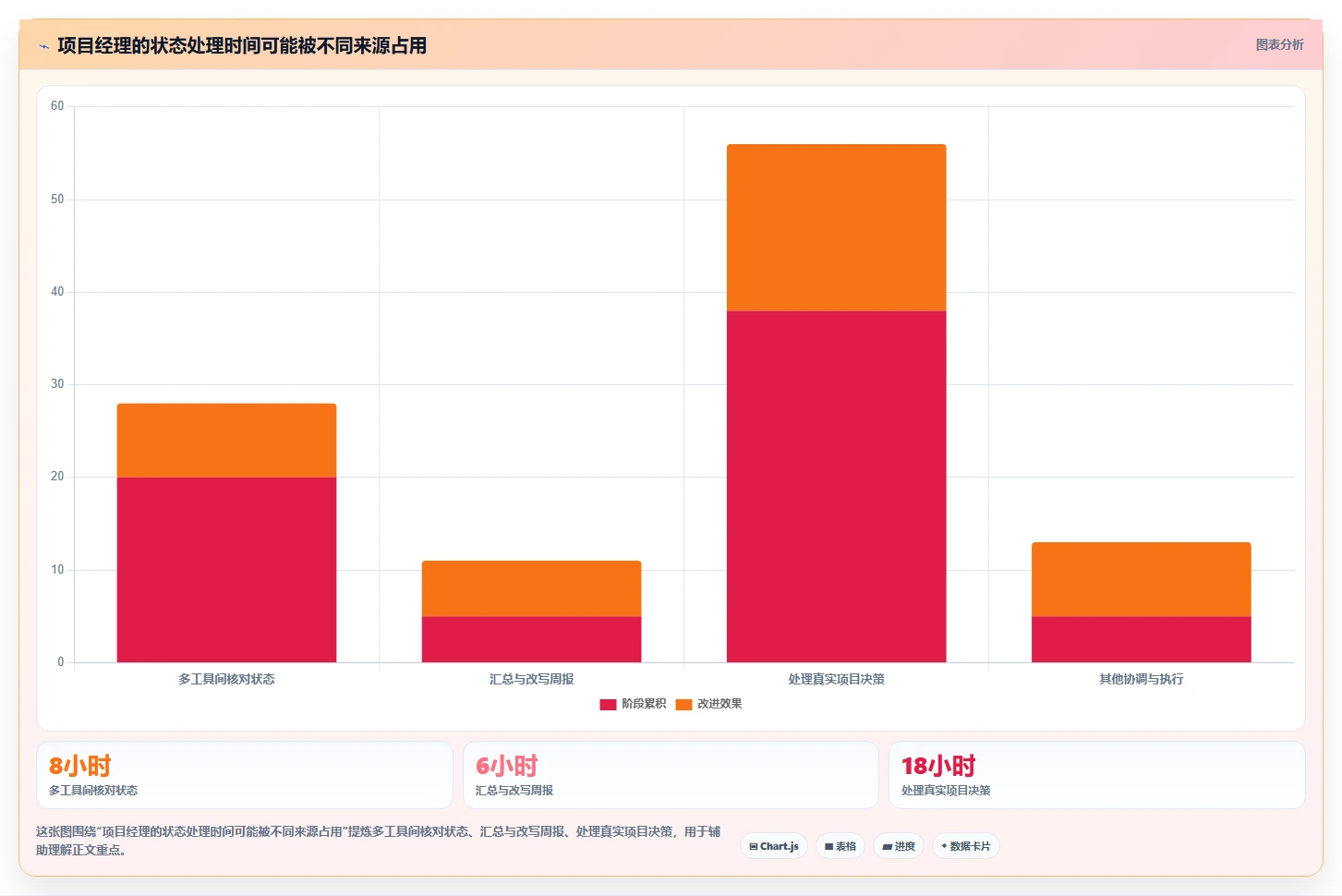Click the 图表分析 label in header
The image size is (1342, 896).
(1279, 44)
